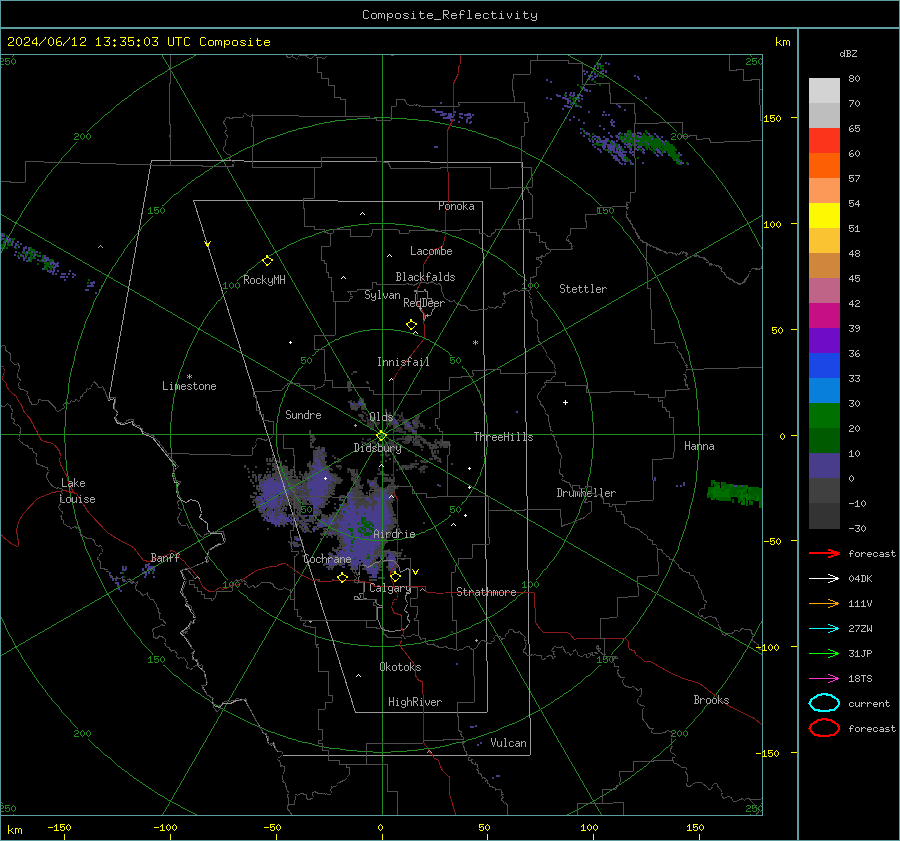Click the asterisk marker northwest of ThreeHills
This screenshot has width=900, height=841.
(475, 343)
